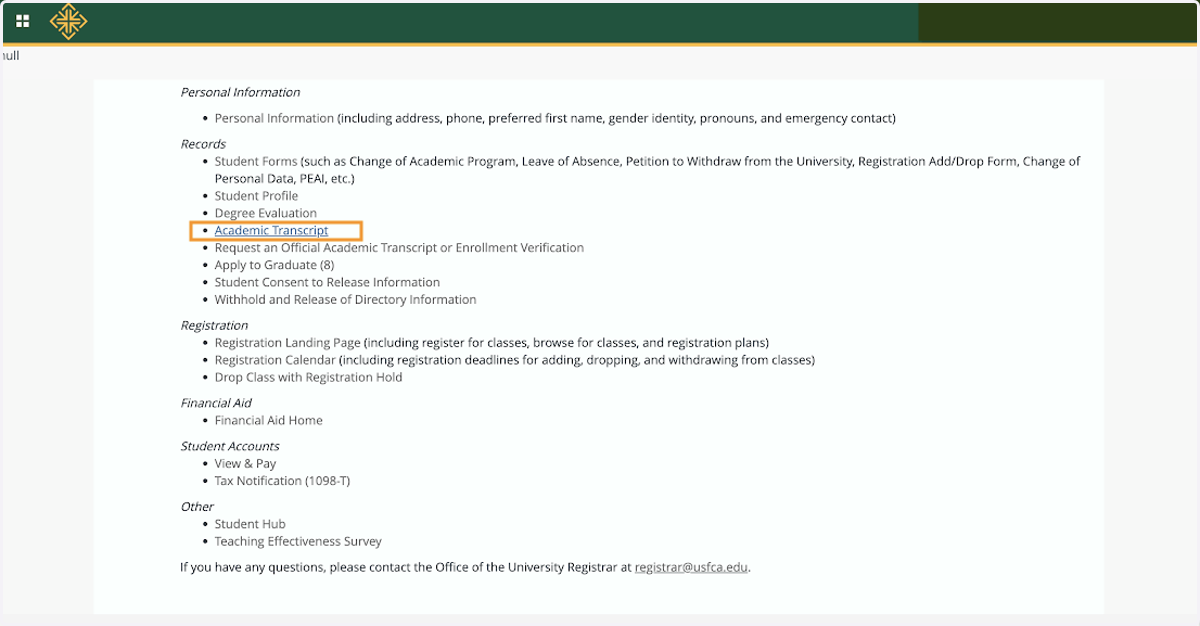Click the university crest logo
The height and width of the screenshot is (626, 1200).
68,21
